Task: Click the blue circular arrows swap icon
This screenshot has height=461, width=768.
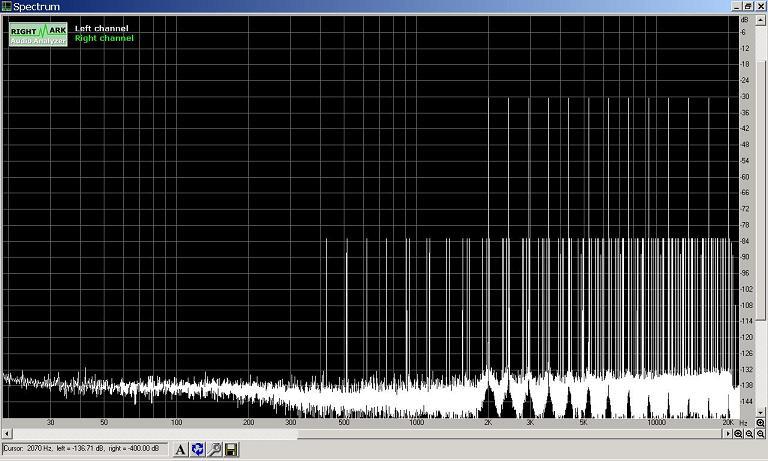Action: tap(197, 451)
